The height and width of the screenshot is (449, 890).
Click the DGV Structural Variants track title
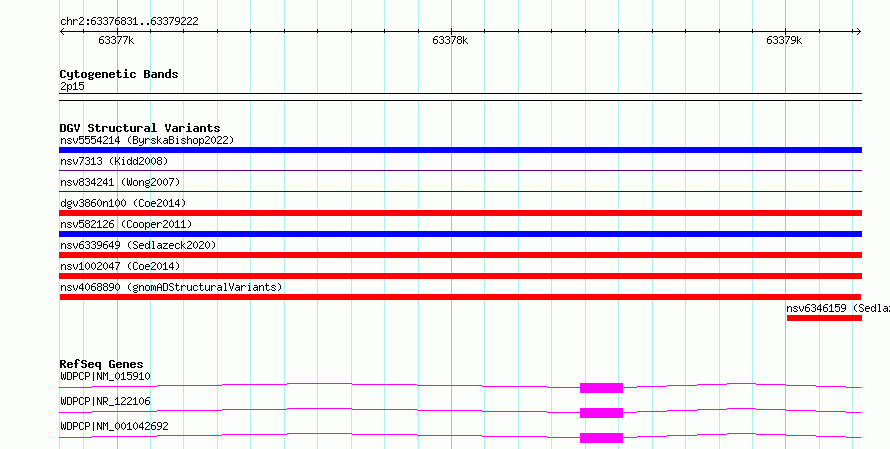(140, 128)
